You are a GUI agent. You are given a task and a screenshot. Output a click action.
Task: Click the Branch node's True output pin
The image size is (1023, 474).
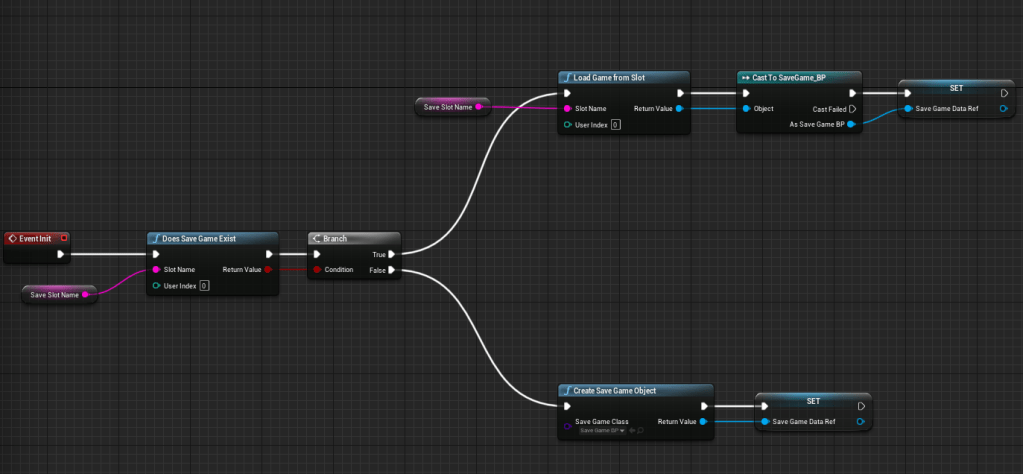(x=392, y=254)
